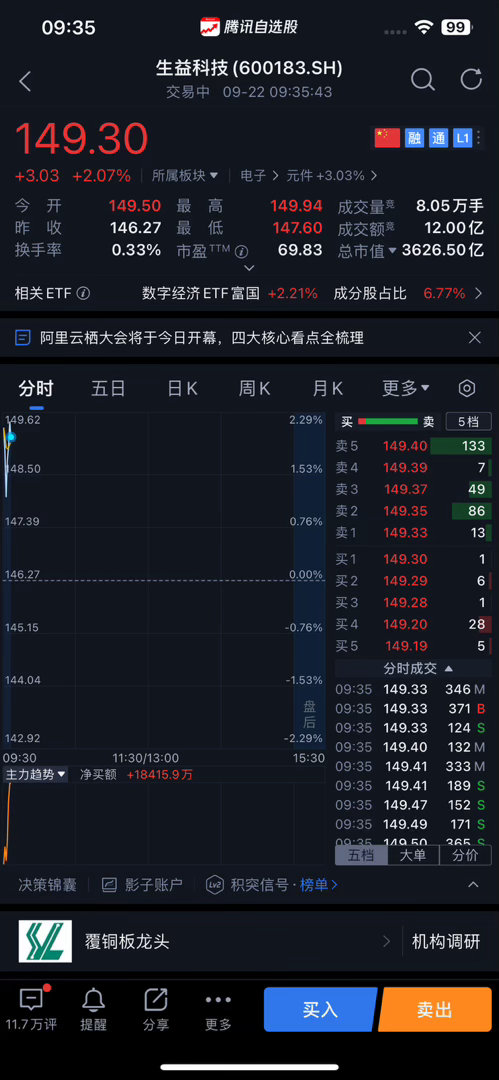
Task: Tap the 卖2 149.35 order row
Action: tap(413, 511)
